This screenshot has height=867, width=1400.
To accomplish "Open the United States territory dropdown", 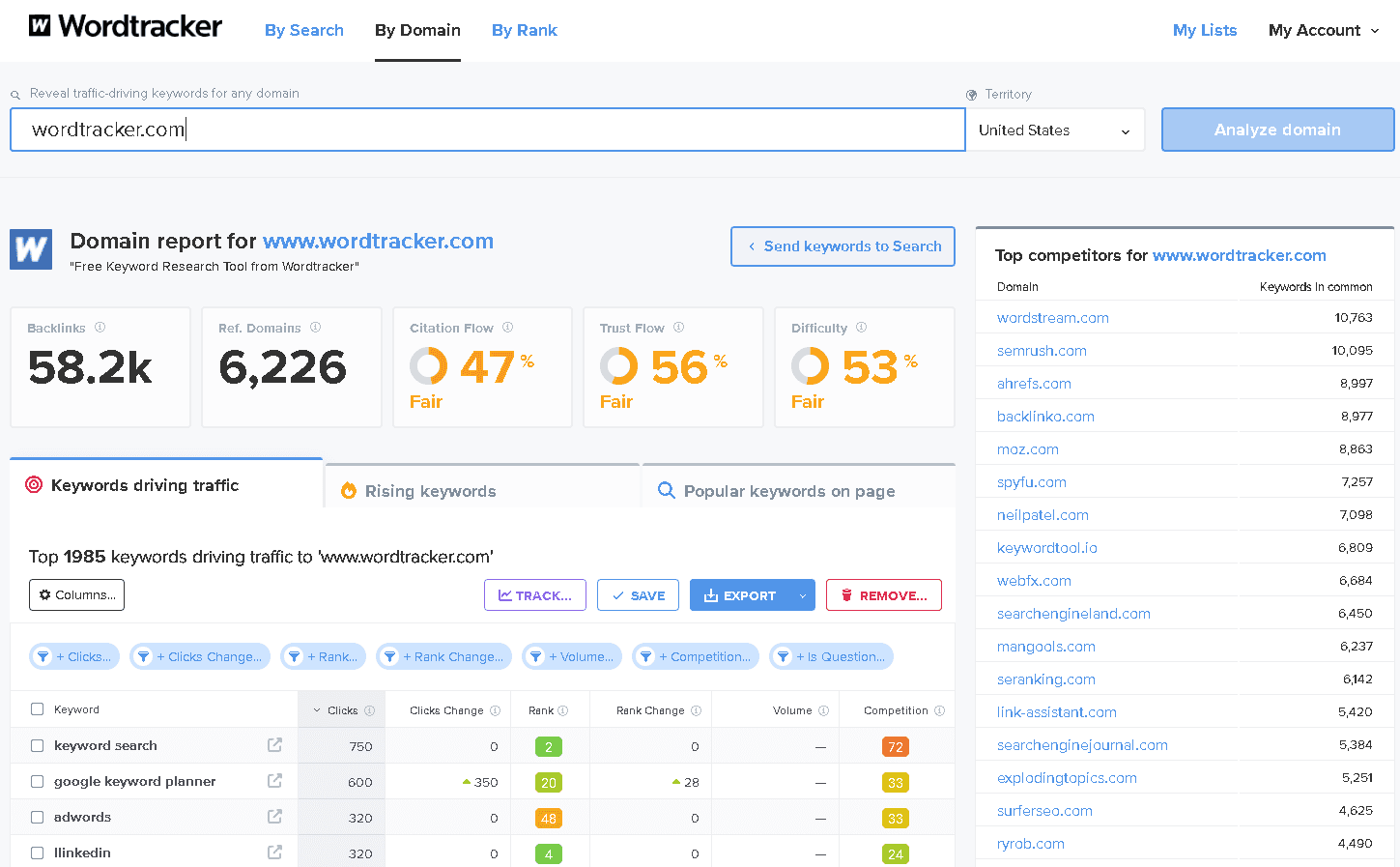I will coord(1055,130).
